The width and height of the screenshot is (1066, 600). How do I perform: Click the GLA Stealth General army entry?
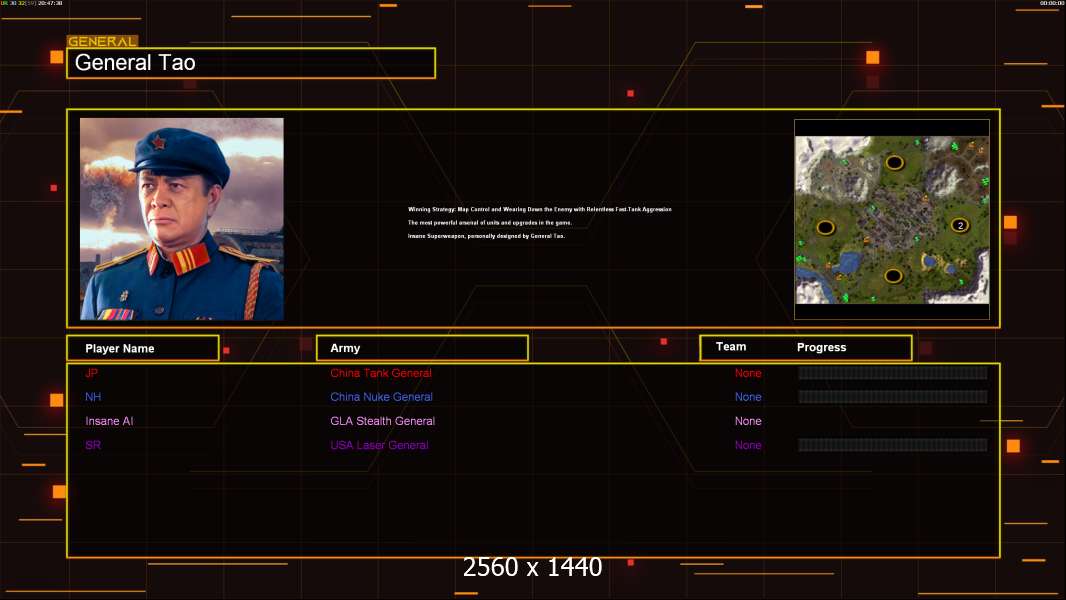pyautogui.click(x=383, y=421)
